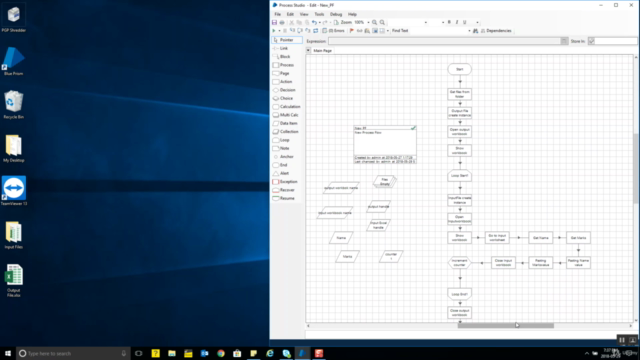Click the Step Over debug icon
Viewport: 640px width, 360px height.
tap(300, 31)
